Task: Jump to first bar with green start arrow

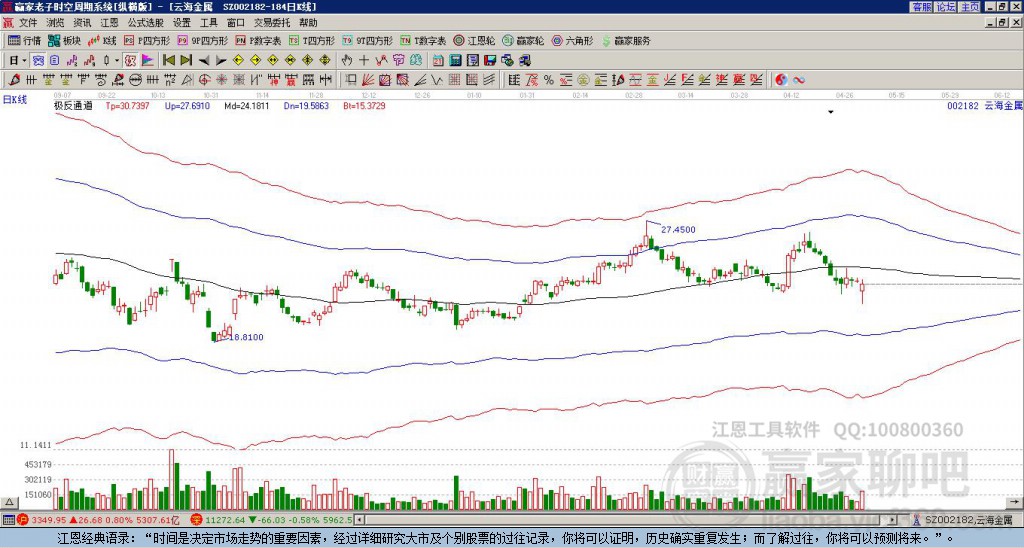Action: pos(168,61)
